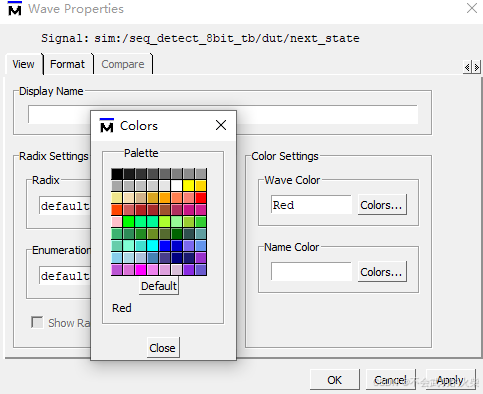483x394 pixels.
Task: Open the Enumeration default dropdown
Action: point(65,275)
